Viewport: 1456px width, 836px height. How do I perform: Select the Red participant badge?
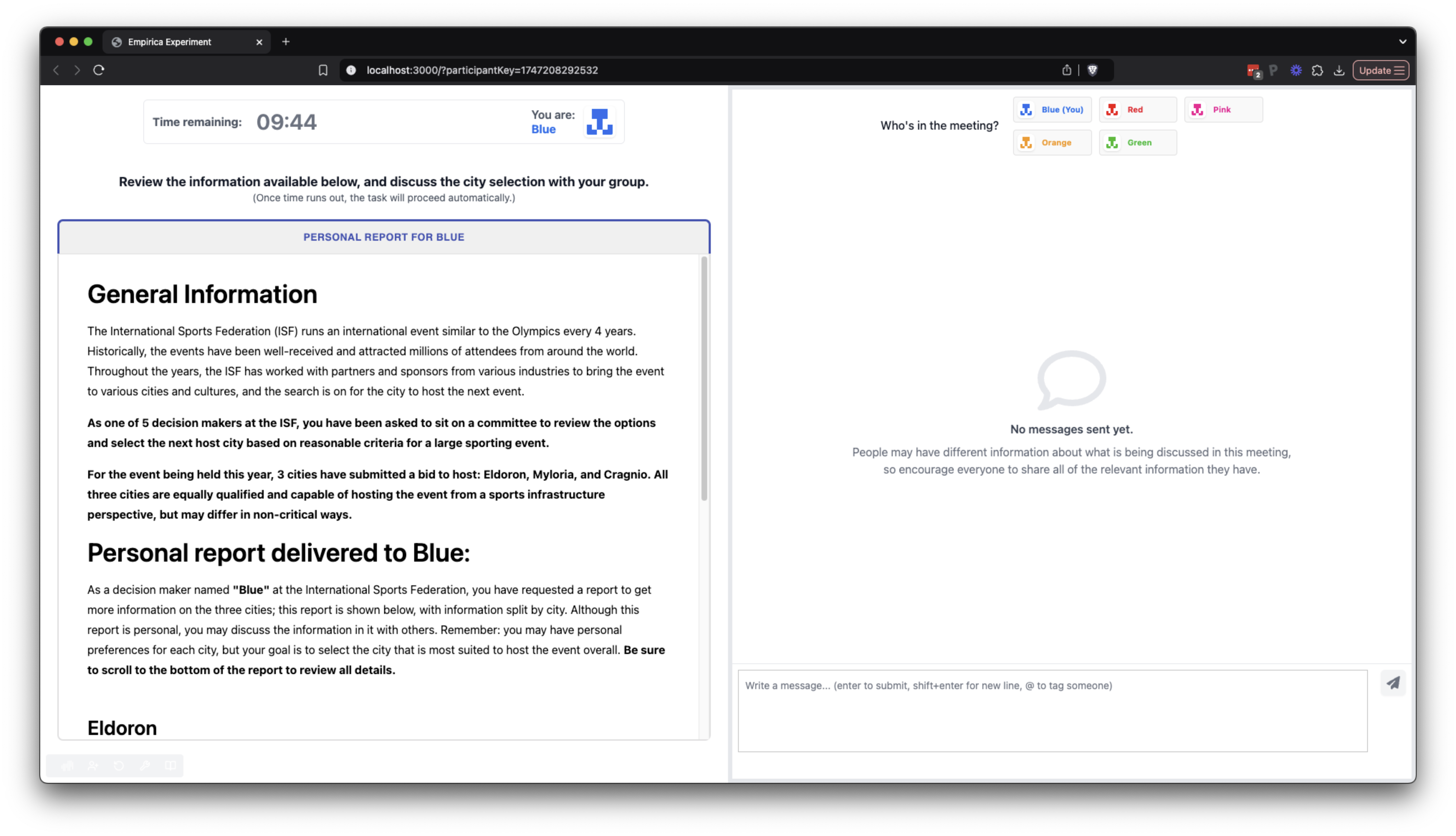pyautogui.click(x=1137, y=110)
